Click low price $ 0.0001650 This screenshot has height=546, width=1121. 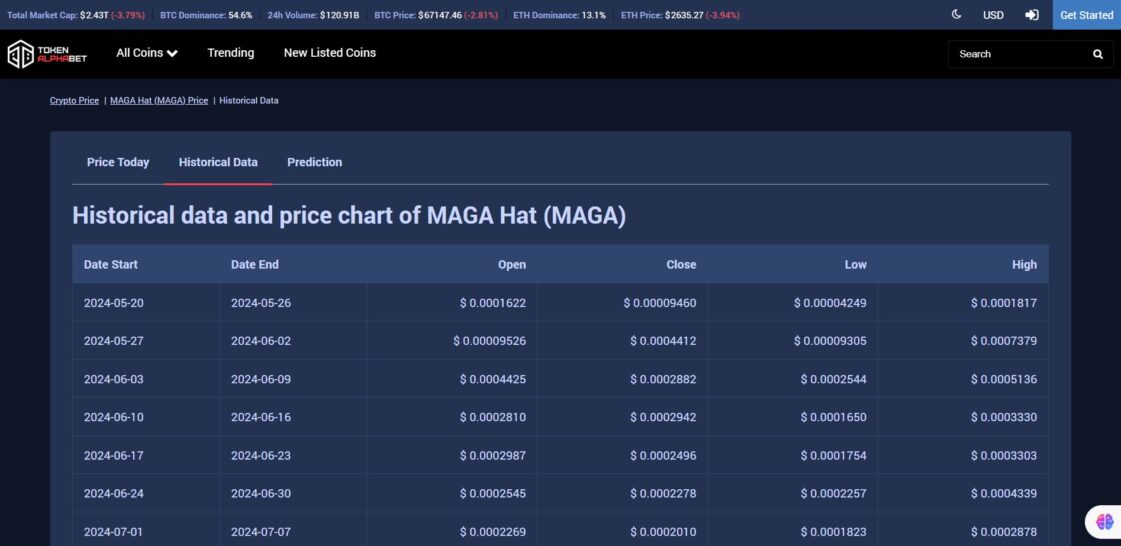pyautogui.click(x=834, y=417)
